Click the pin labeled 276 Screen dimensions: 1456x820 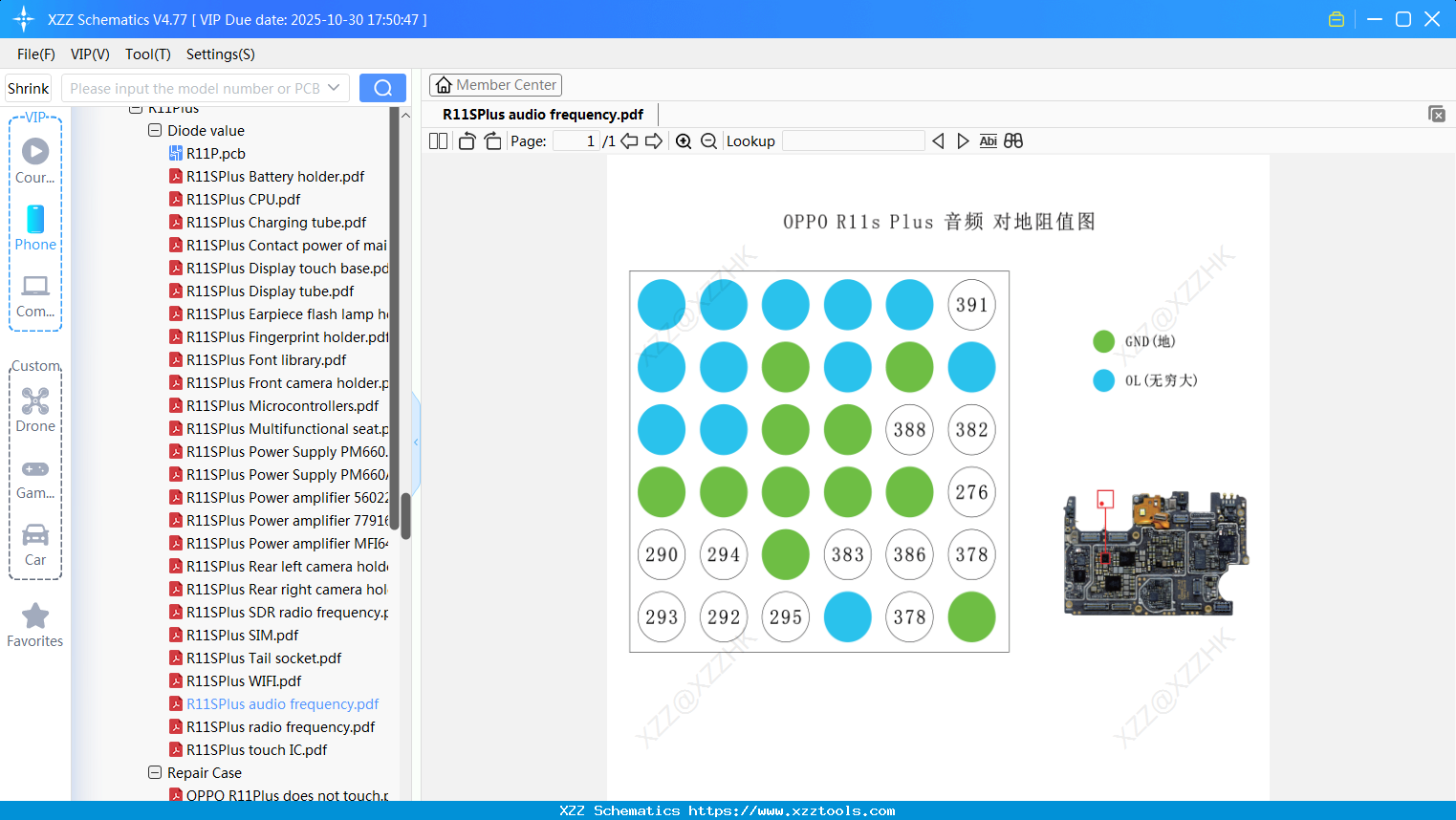click(x=971, y=492)
